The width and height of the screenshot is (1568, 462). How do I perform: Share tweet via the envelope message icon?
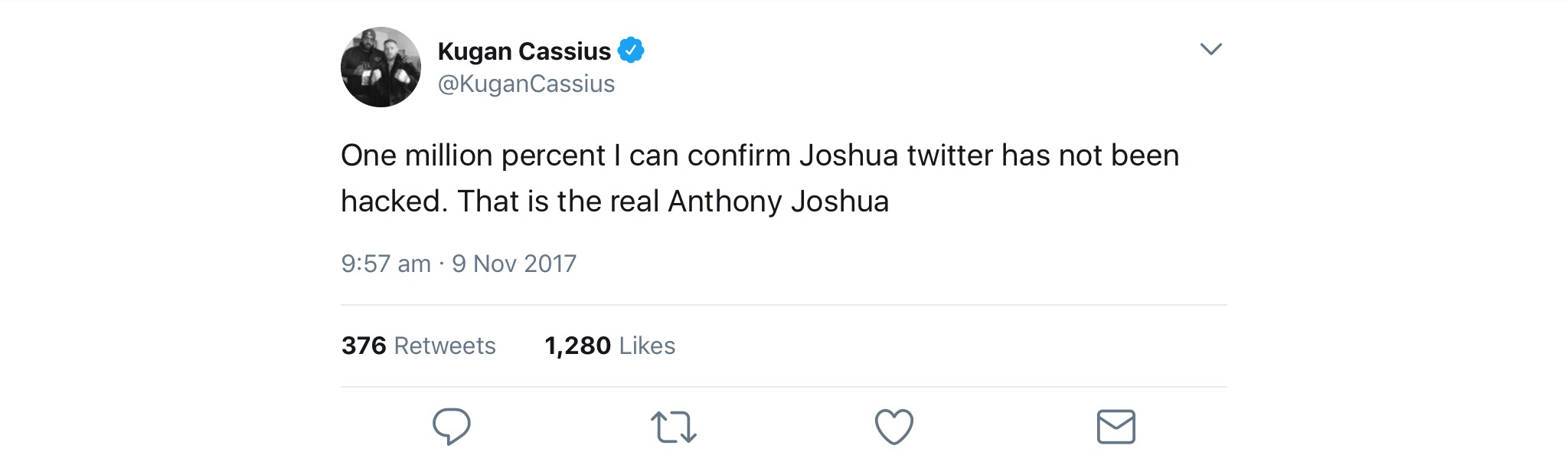[x=1116, y=427]
